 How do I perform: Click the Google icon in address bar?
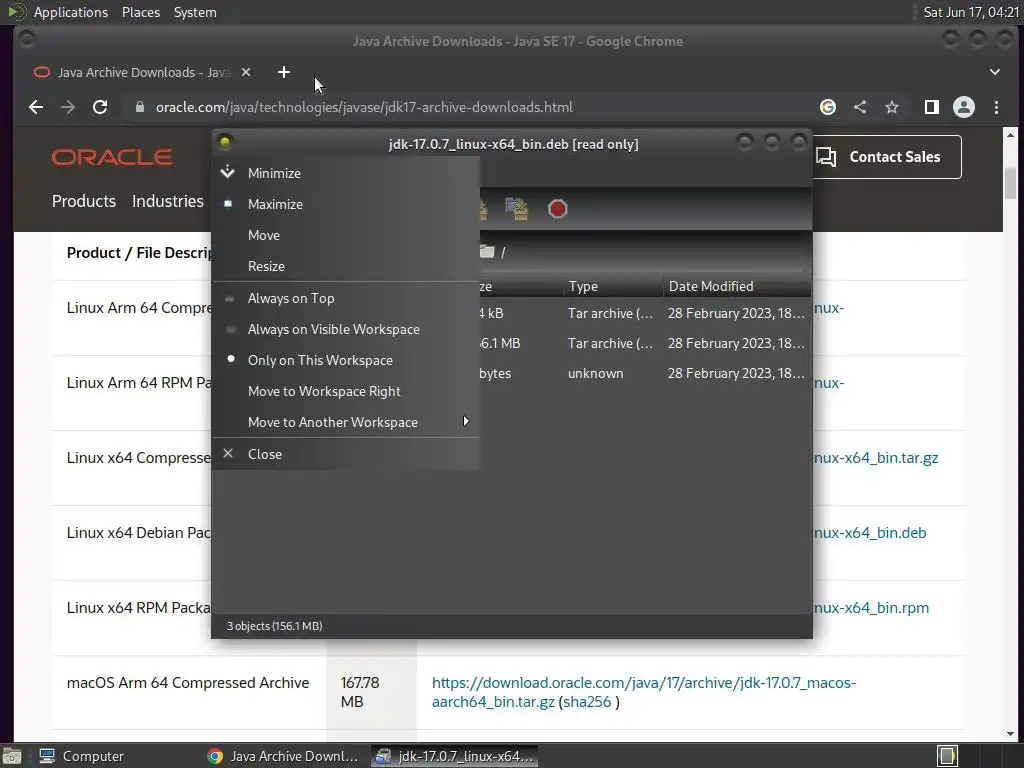827,107
